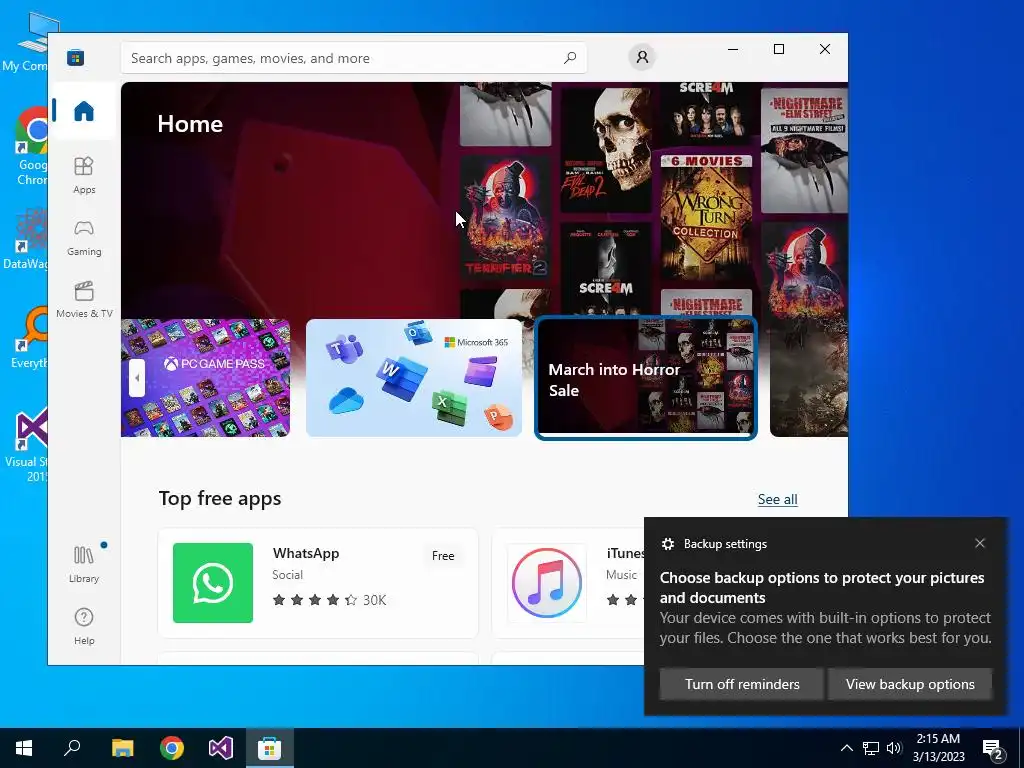
Task: Open the Apps section
Action: 84,175
